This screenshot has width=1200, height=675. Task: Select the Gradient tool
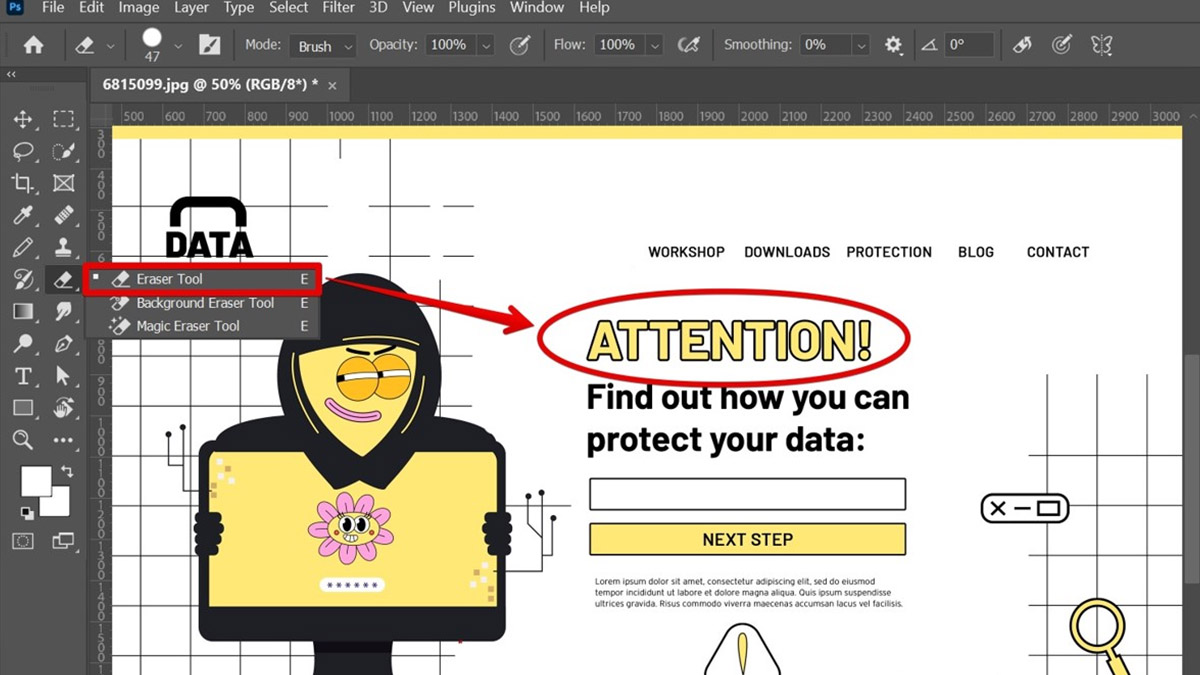(24, 311)
